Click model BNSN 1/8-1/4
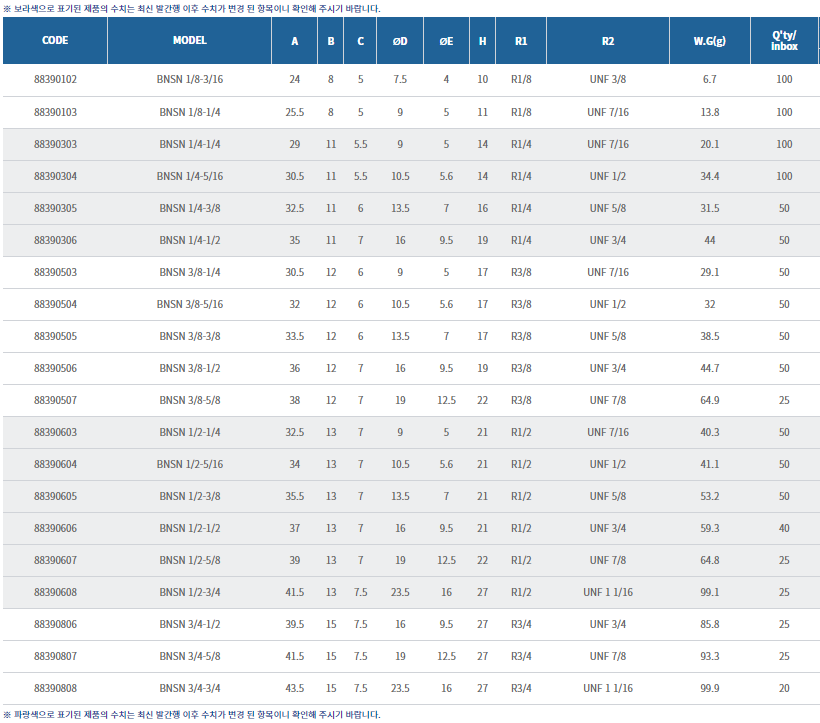Screen dimensions: 820x723 pos(189,112)
